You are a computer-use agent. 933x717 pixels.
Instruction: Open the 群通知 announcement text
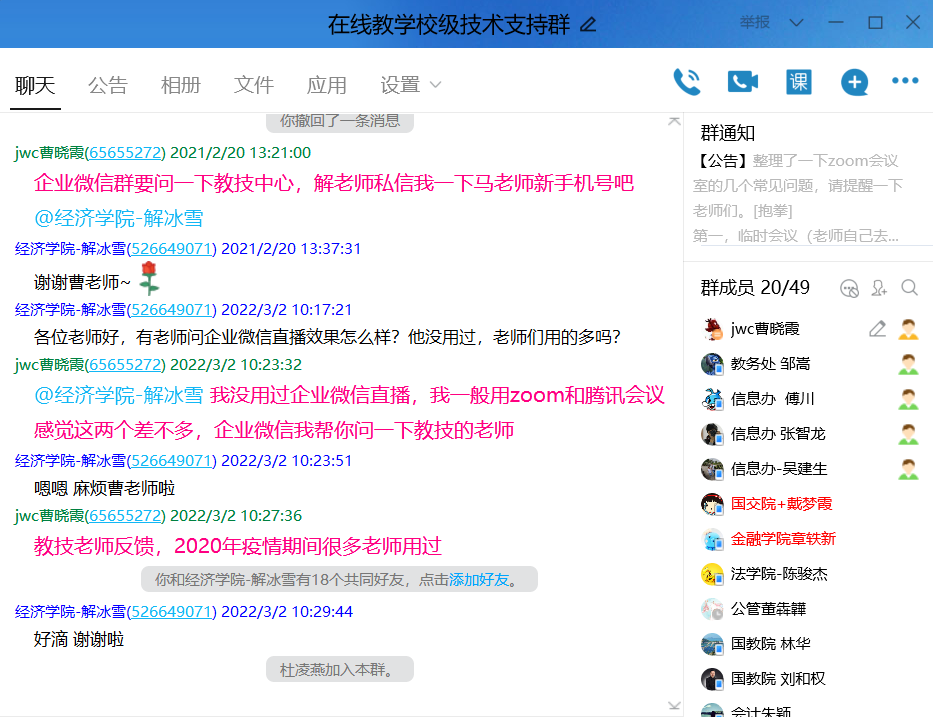(797, 185)
